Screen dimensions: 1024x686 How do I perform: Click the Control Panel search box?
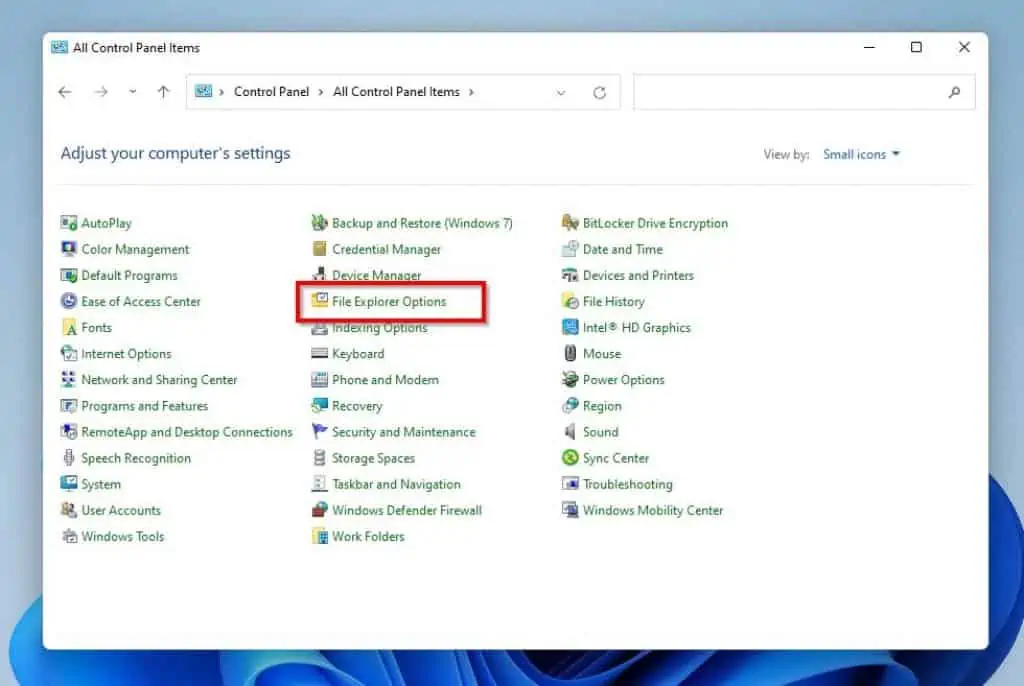pyautogui.click(x=804, y=92)
